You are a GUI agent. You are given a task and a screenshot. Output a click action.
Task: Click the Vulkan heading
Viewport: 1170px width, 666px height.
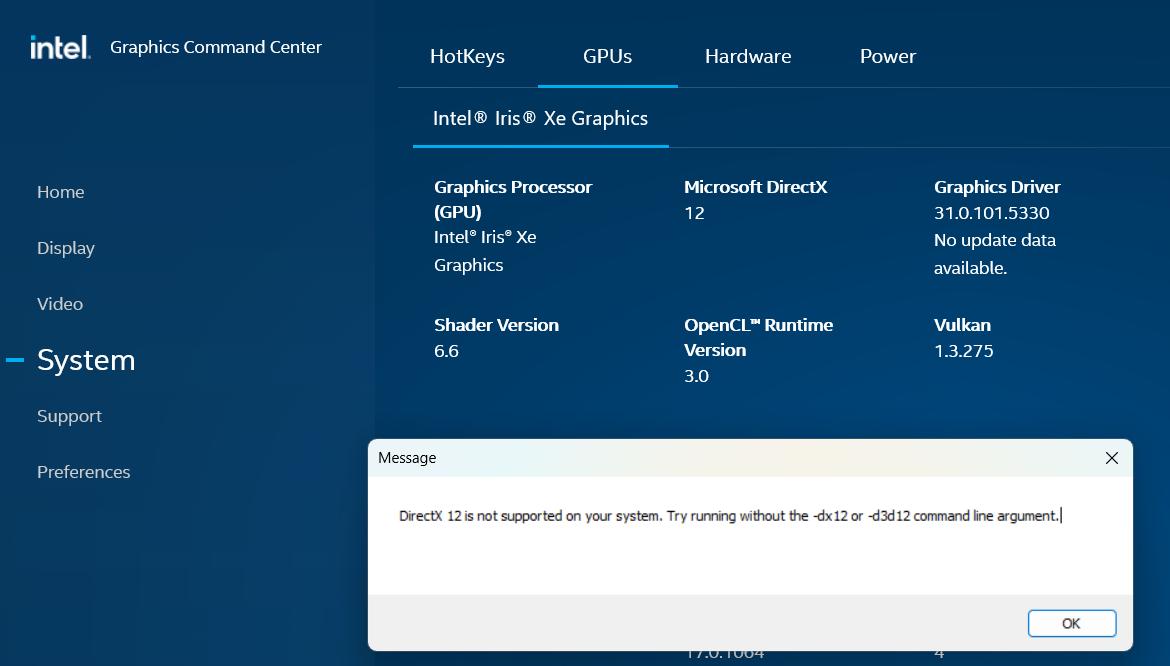(962, 325)
